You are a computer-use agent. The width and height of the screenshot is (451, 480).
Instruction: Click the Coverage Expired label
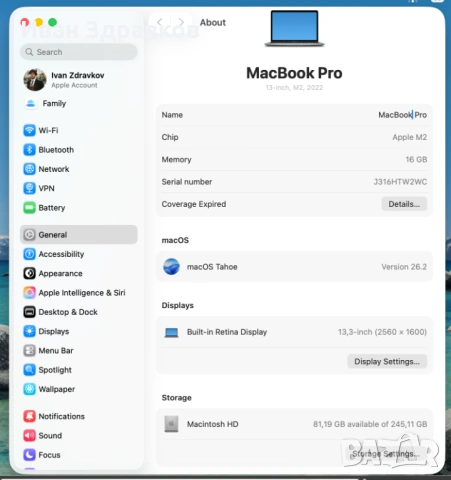pos(194,204)
